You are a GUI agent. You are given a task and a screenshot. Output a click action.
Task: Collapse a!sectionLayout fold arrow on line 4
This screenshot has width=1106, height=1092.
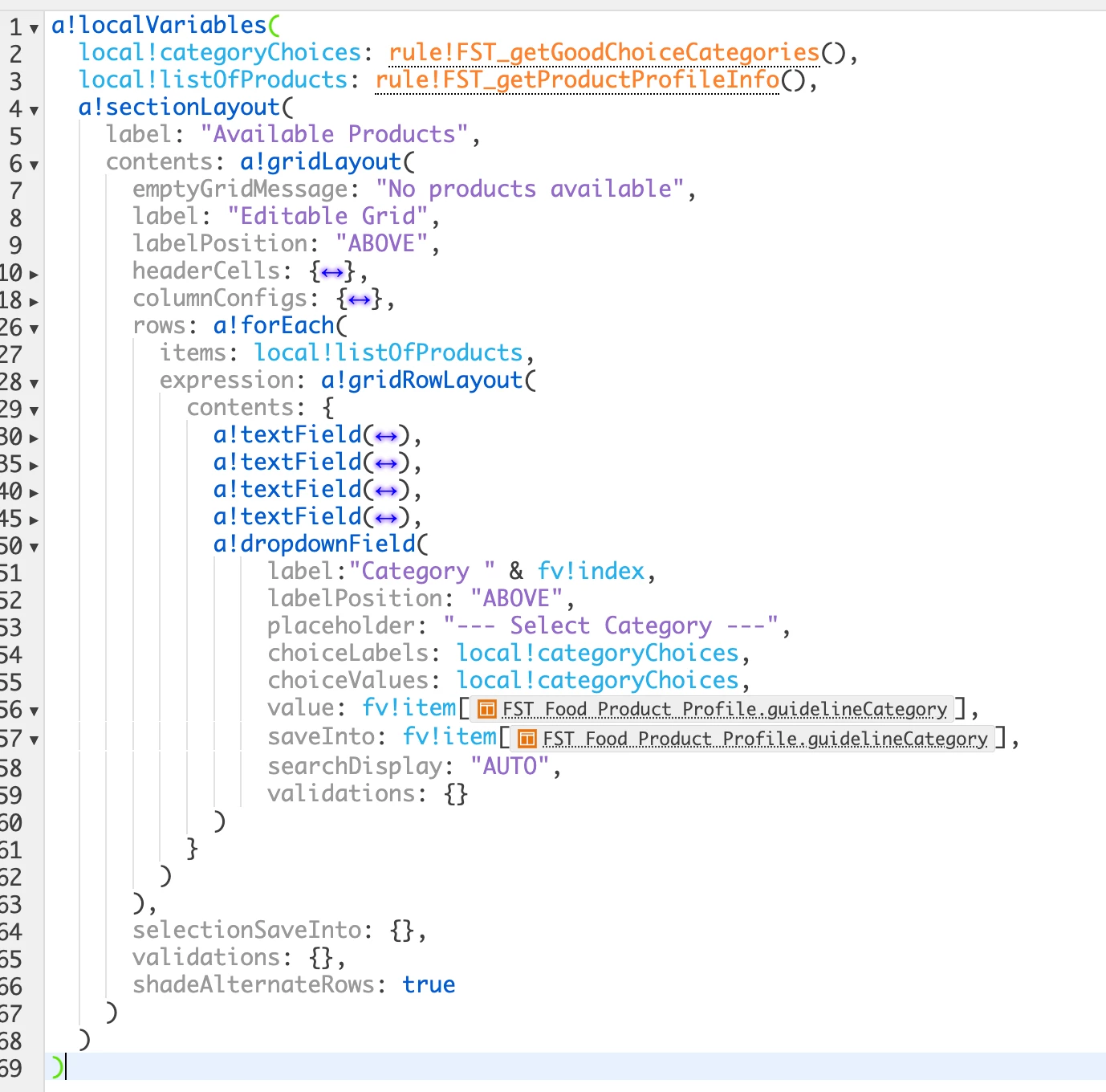(34, 111)
